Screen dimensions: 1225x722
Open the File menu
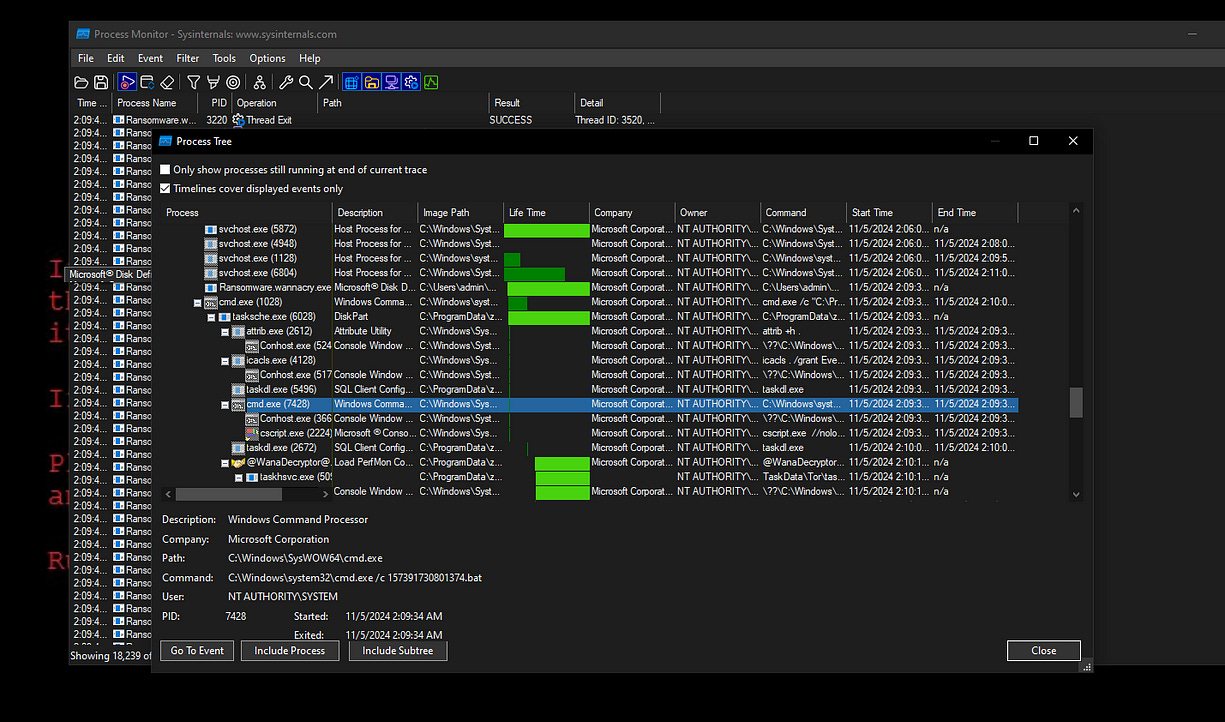[x=86, y=58]
